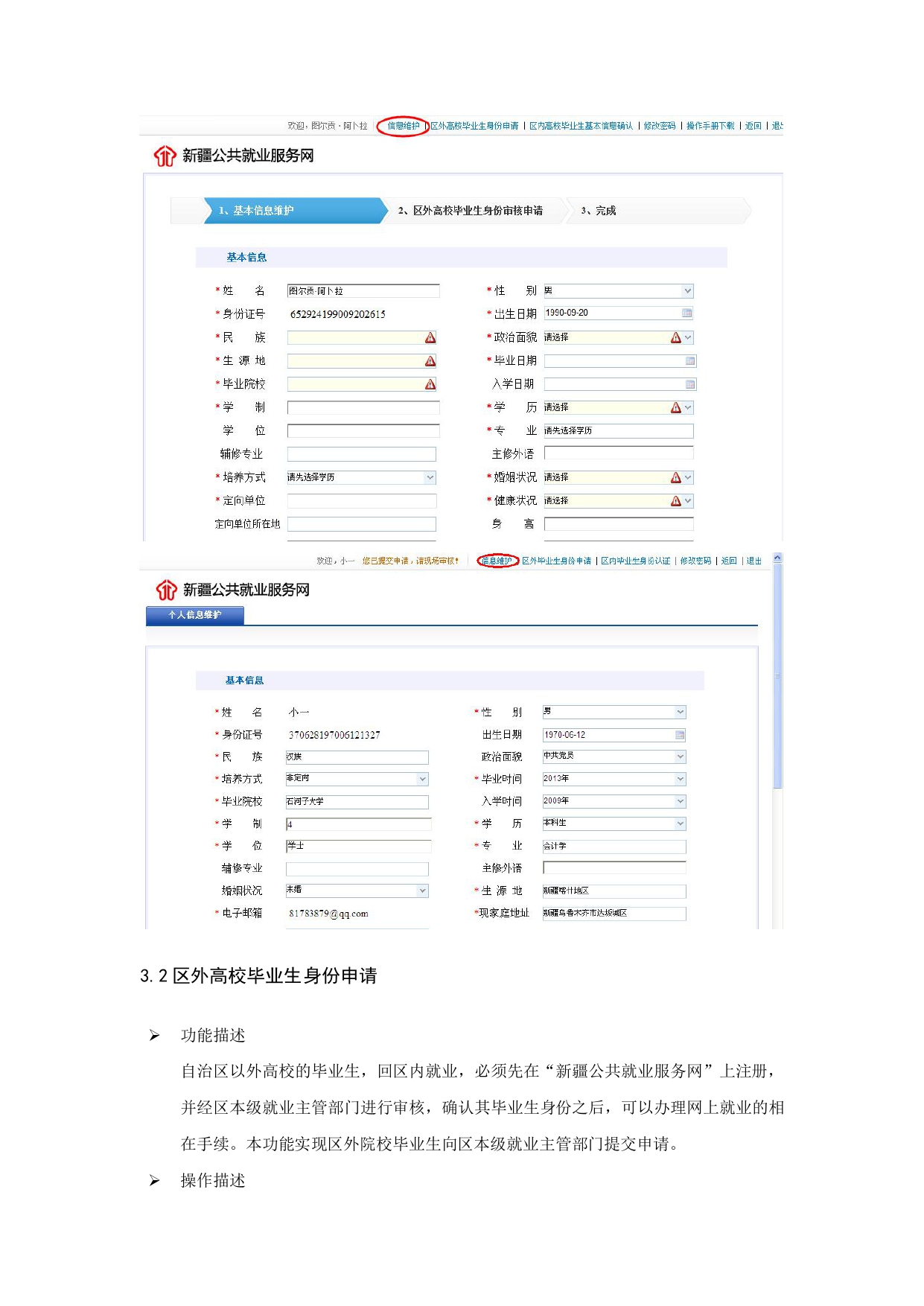Click the 学位 field containing 学士
This screenshot has height=1306, width=924.
359,846
